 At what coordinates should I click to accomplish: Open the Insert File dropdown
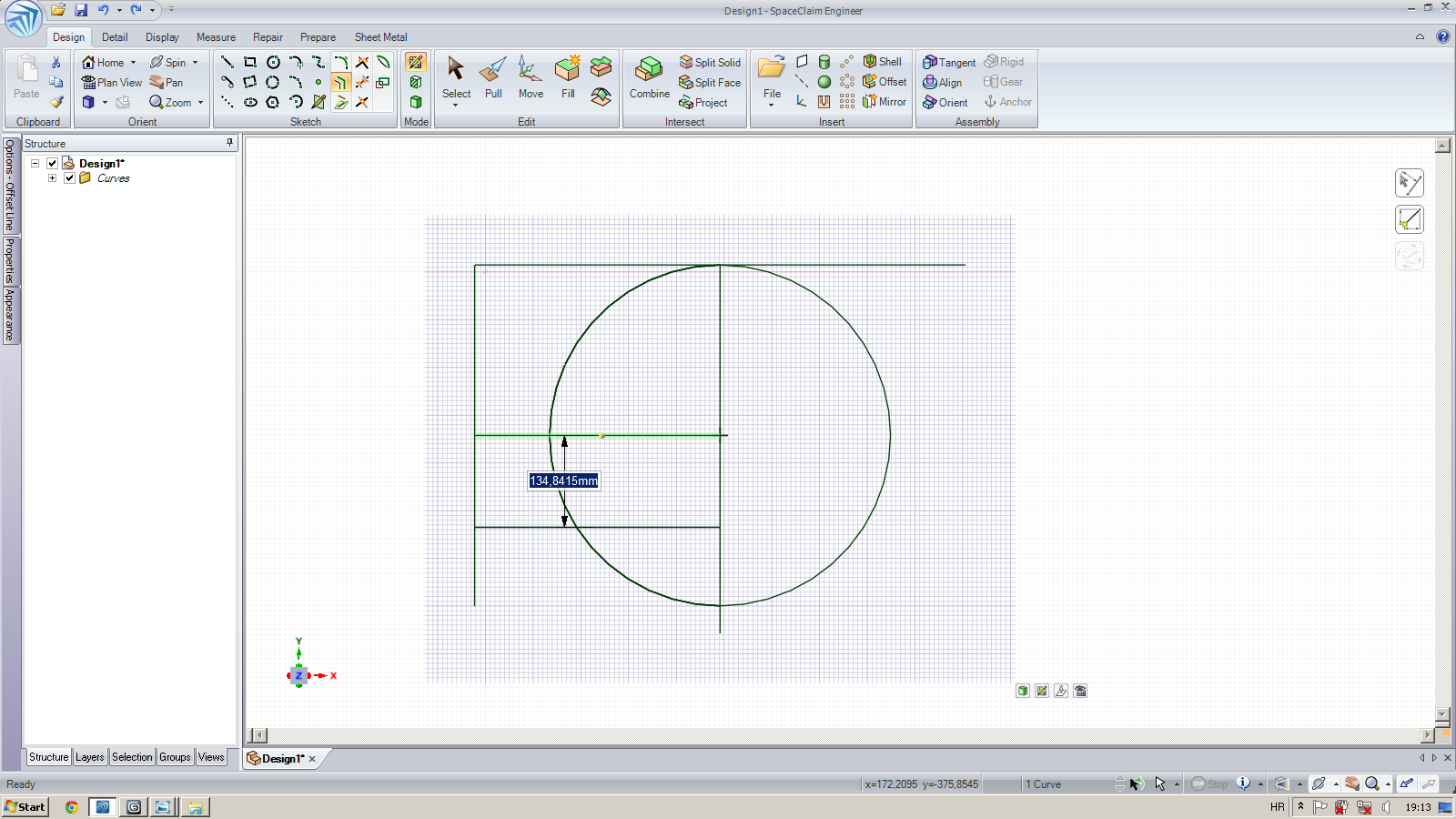772,105
